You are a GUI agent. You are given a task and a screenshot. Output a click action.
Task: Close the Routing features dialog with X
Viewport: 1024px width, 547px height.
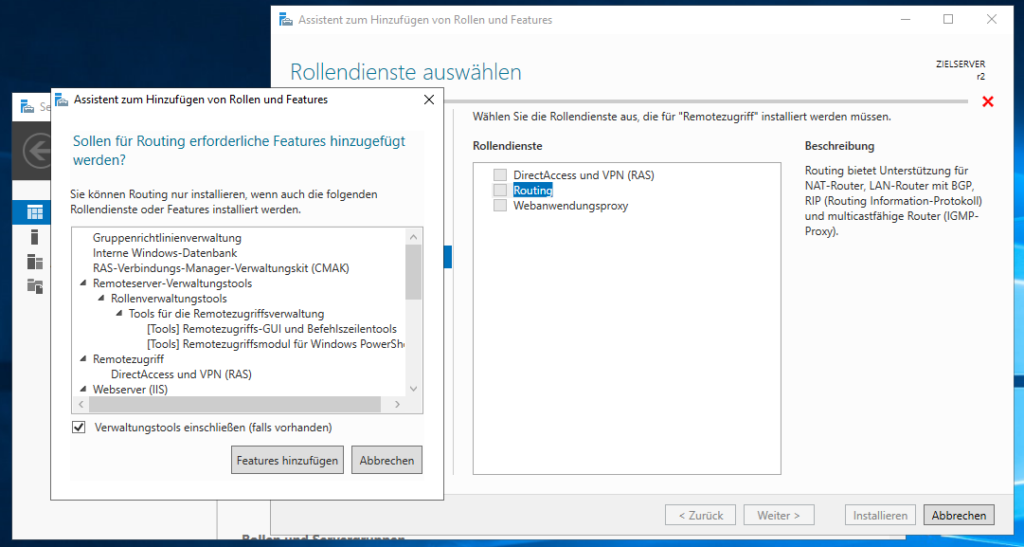[x=428, y=99]
